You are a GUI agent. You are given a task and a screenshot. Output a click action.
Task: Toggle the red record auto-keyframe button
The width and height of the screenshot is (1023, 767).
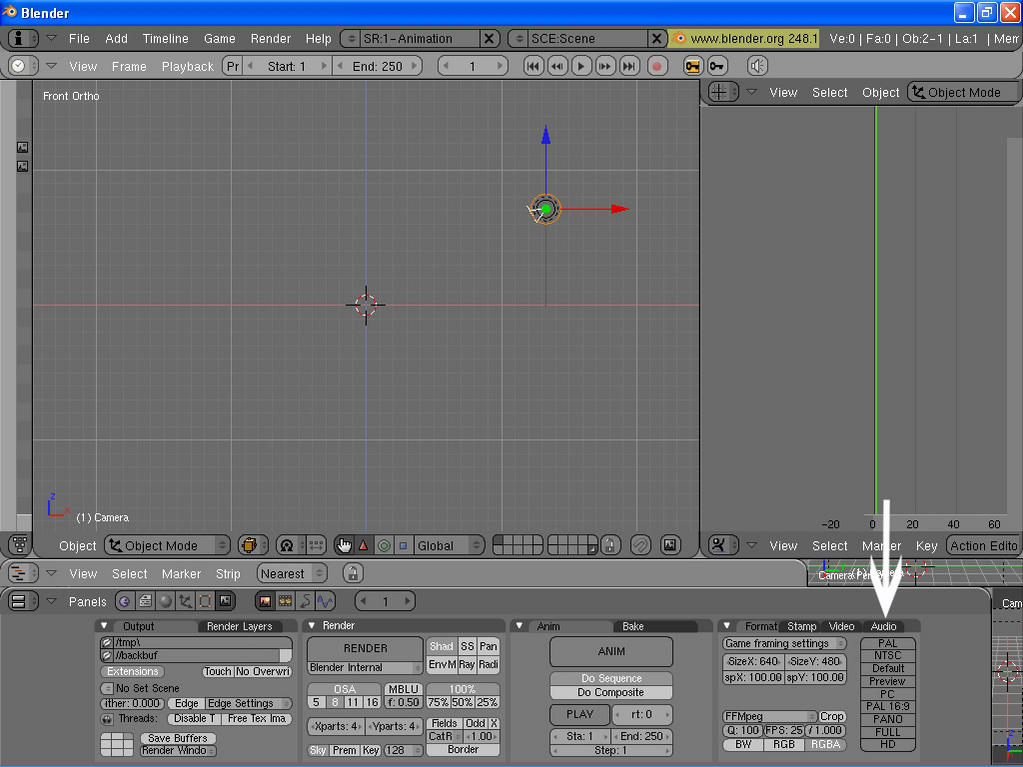tap(657, 66)
